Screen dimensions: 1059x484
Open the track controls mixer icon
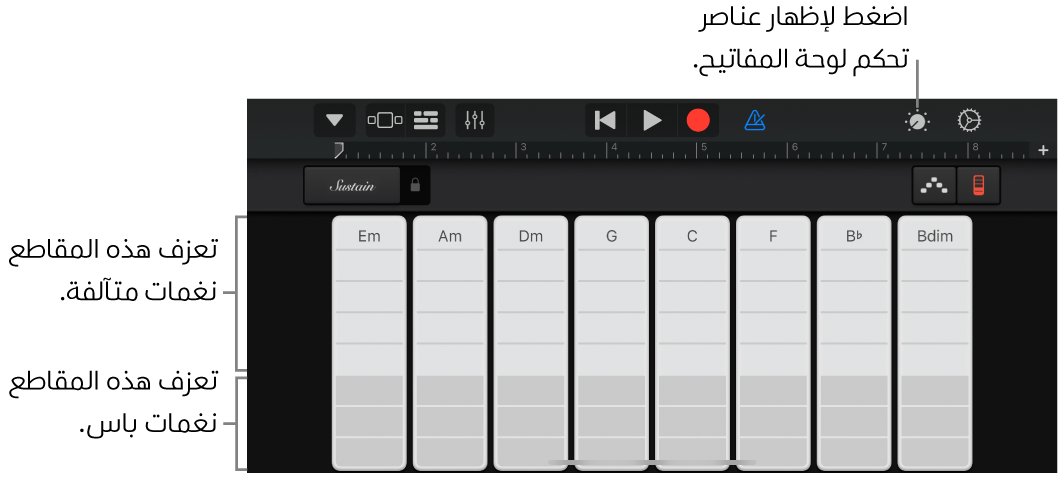click(x=475, y=120)
